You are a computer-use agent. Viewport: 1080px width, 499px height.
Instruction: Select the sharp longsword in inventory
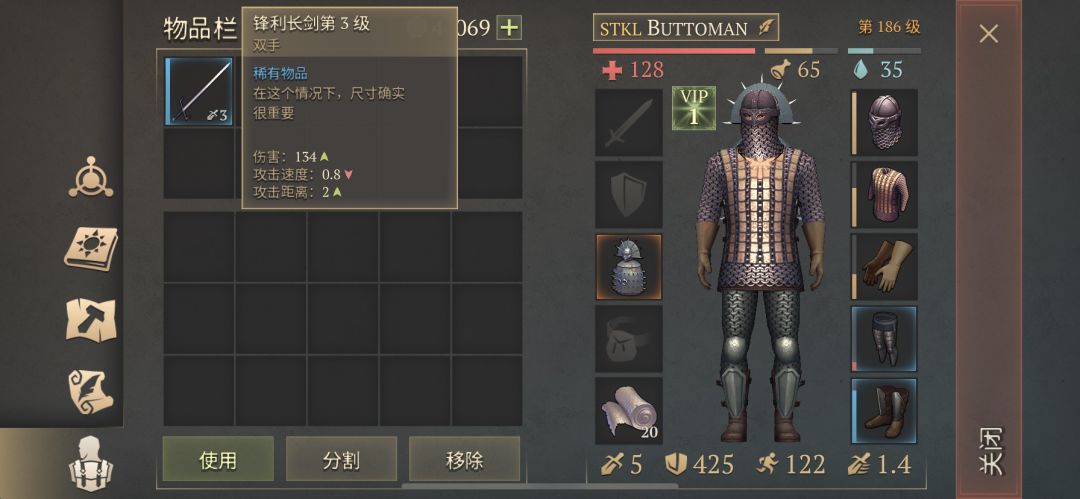(199, 92)
